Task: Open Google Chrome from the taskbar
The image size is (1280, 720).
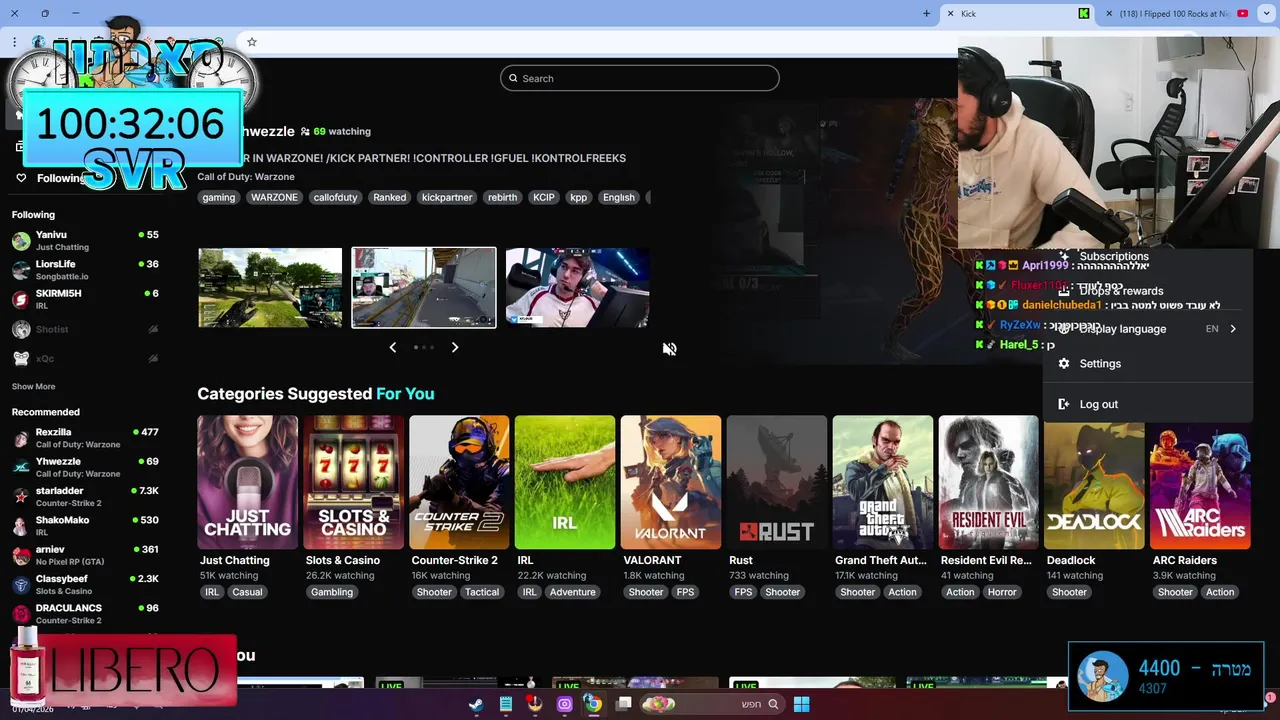Action: click(x=594, y=704)
